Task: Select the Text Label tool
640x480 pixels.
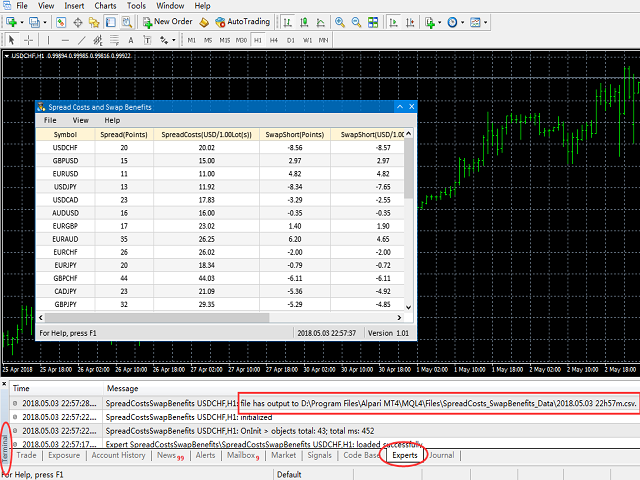Action: tap(147, 40)
